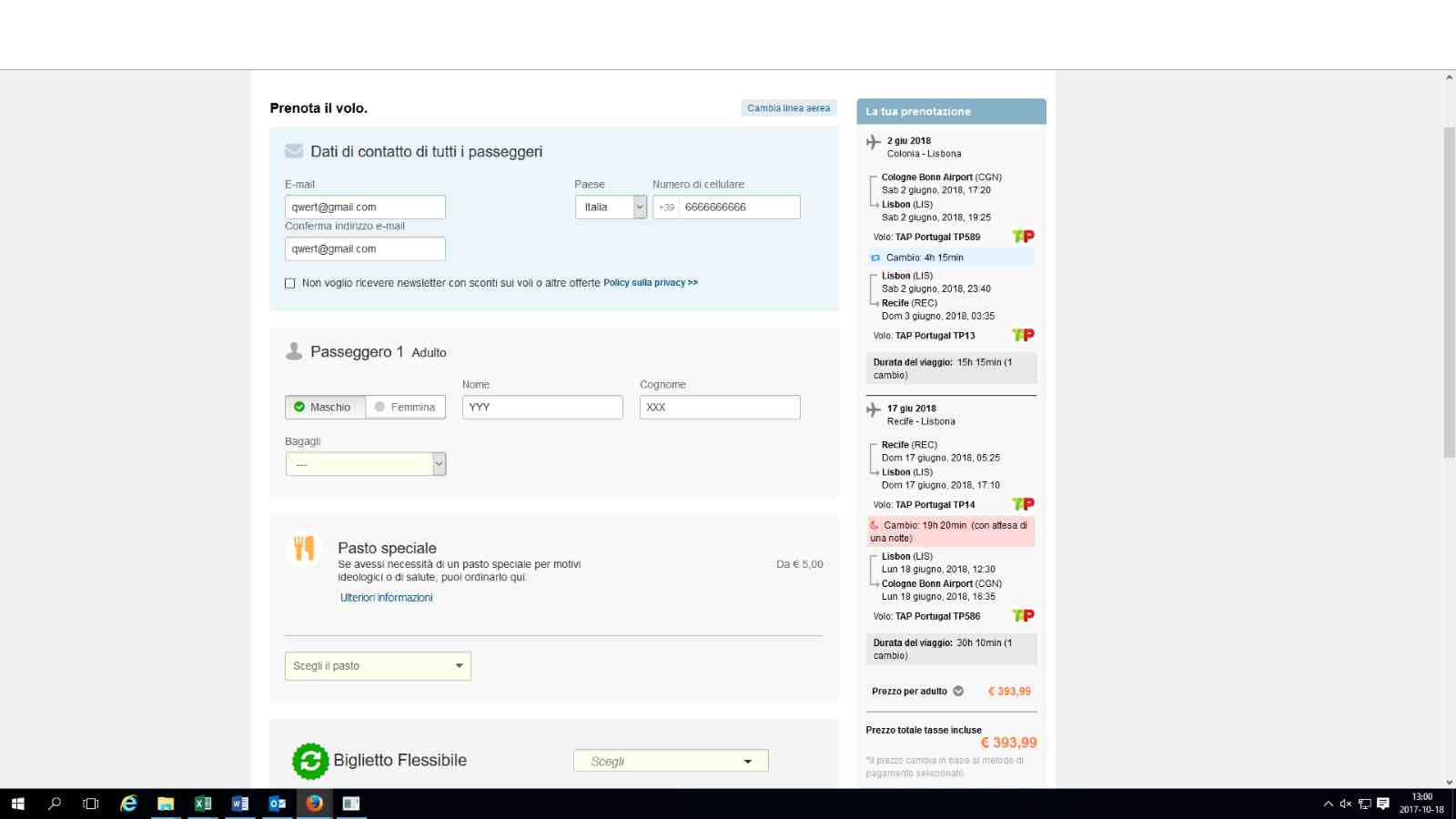
Task: Open the Bagagli baggage dropdown
Action: [x=366, y=464]
